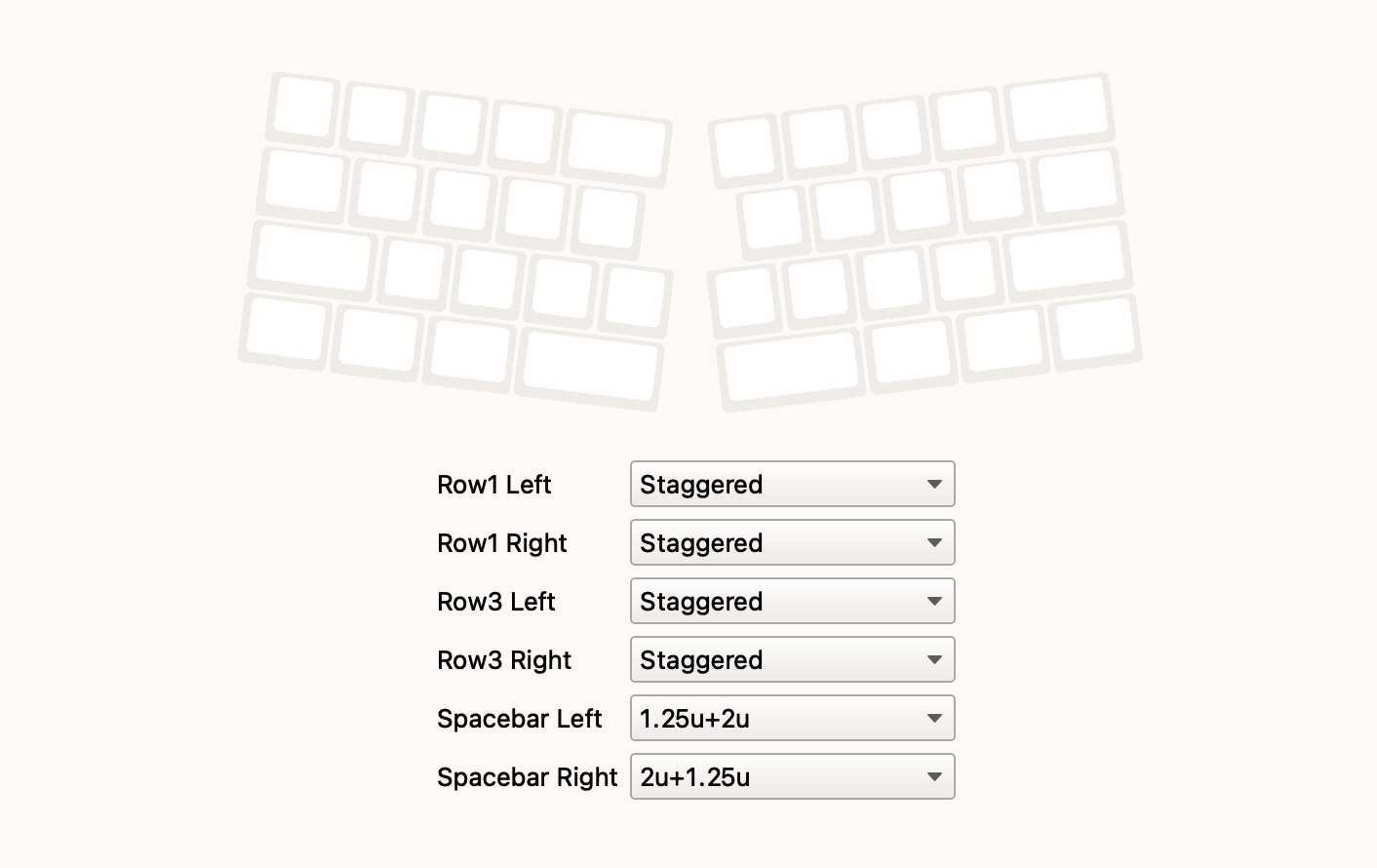
Task: Open the Row1 Left layout dropdown
Action: tap(792, 484)
